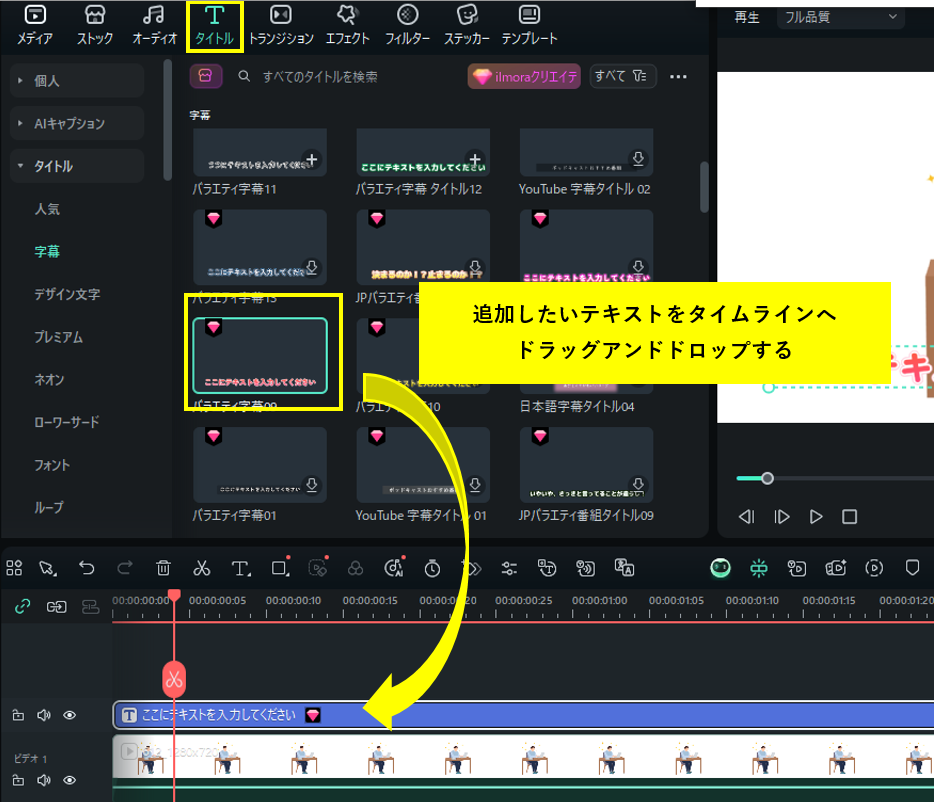Click the delete (trash) icon
The width and height of the screenshot is (934, 802).
(x=165, y=568)
